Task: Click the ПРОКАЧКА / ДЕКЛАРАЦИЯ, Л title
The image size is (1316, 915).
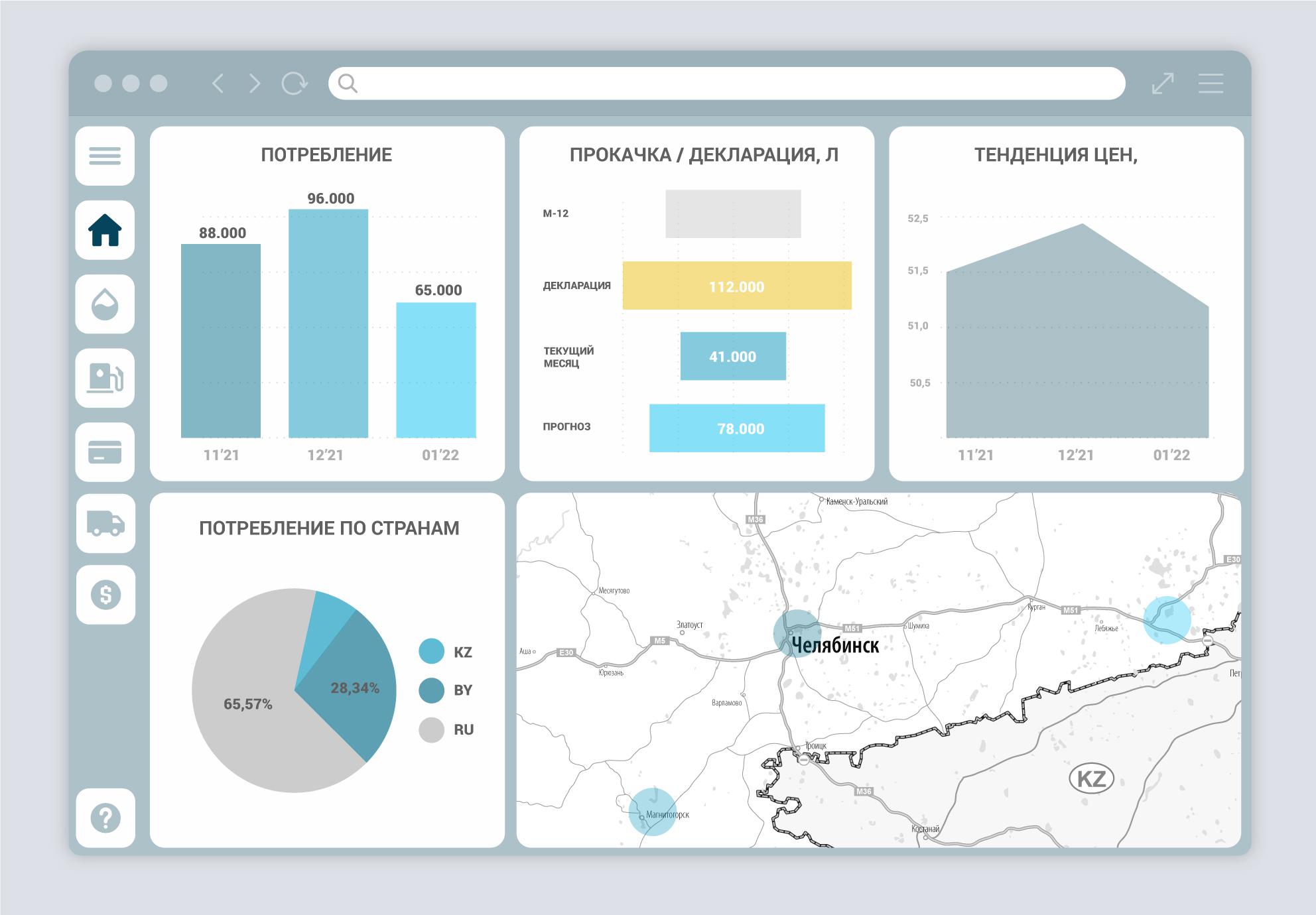Action: pos(704,155)
